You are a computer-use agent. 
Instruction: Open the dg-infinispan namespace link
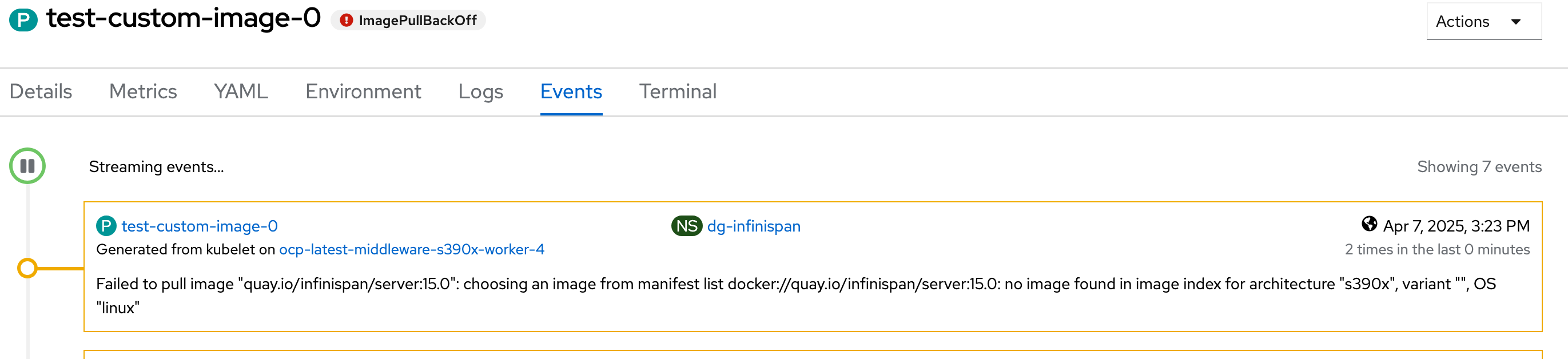(754, 226)
